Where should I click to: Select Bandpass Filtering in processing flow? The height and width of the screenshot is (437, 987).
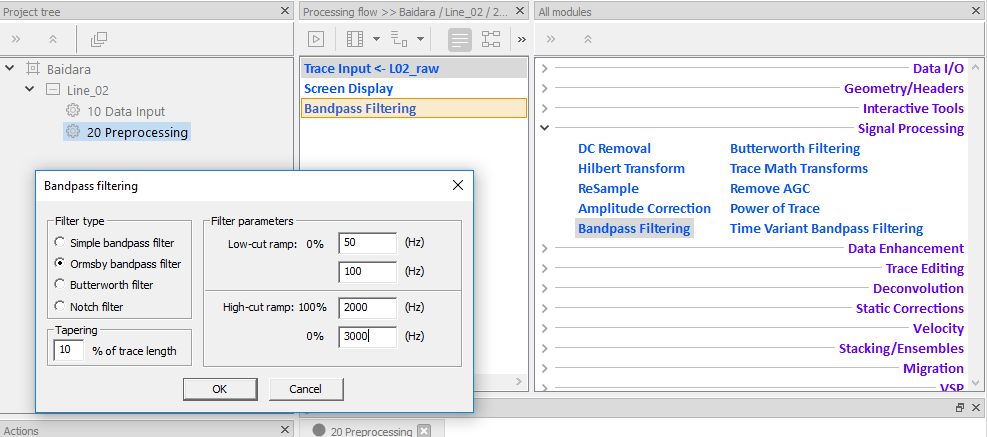pos(414,108)
